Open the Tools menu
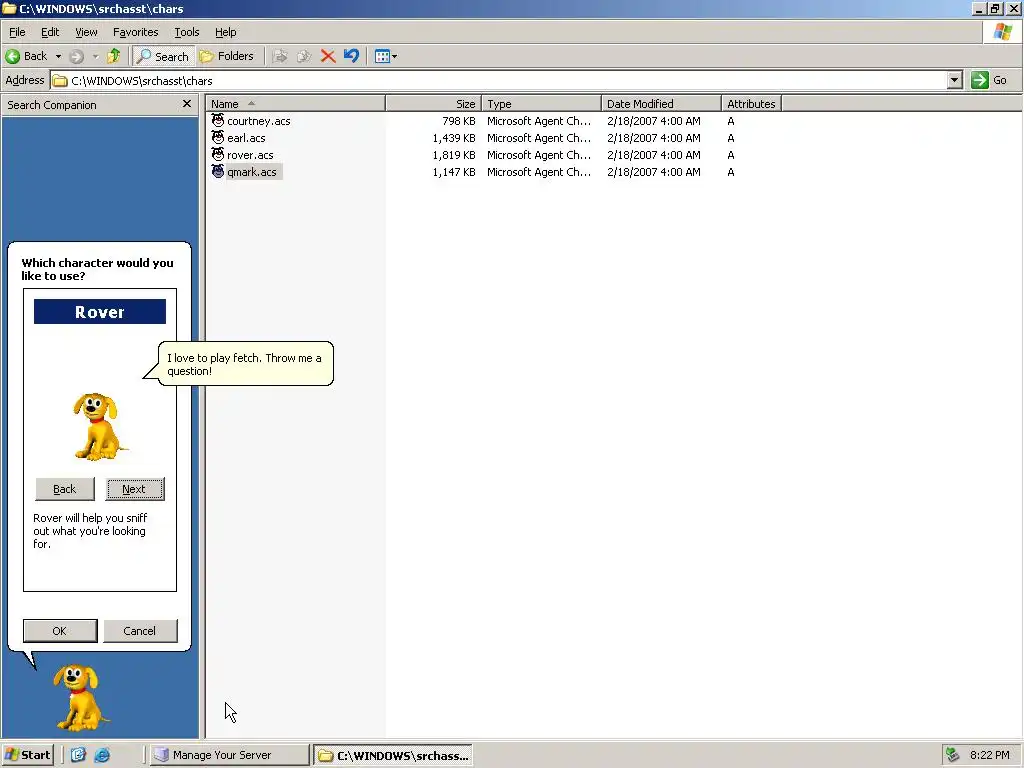 (x=186, y=32)
